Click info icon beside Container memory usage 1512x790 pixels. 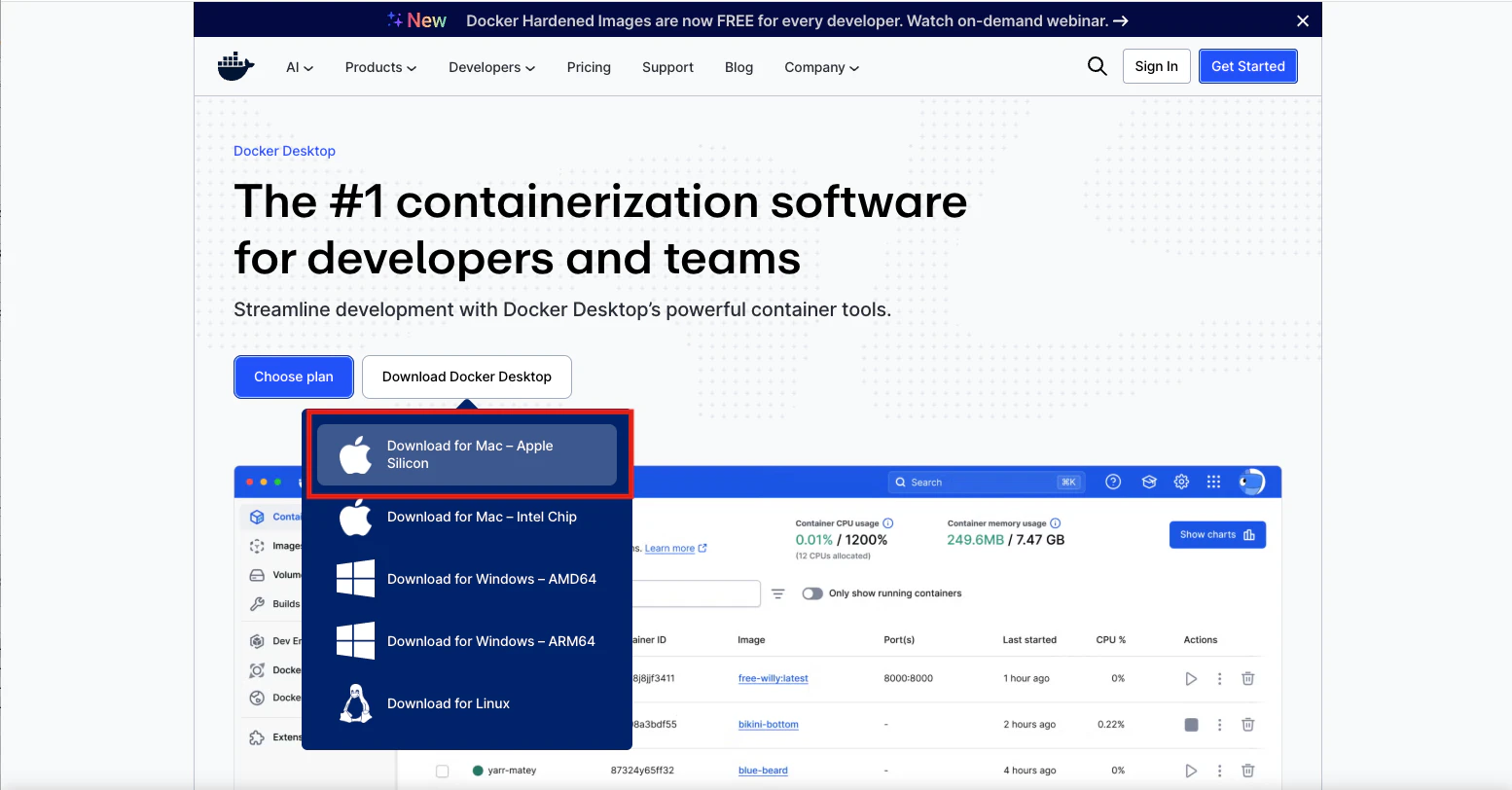pos(1056,523)
